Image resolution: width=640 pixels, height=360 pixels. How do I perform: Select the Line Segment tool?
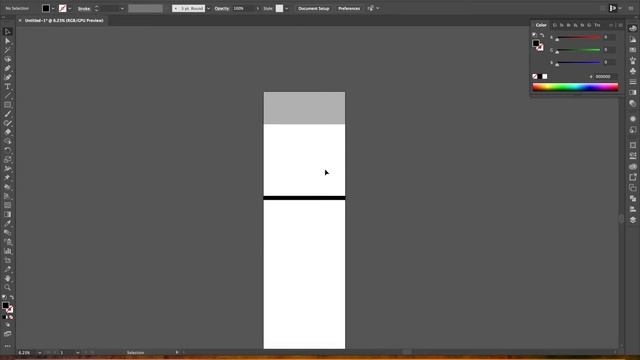pos(7,96)
